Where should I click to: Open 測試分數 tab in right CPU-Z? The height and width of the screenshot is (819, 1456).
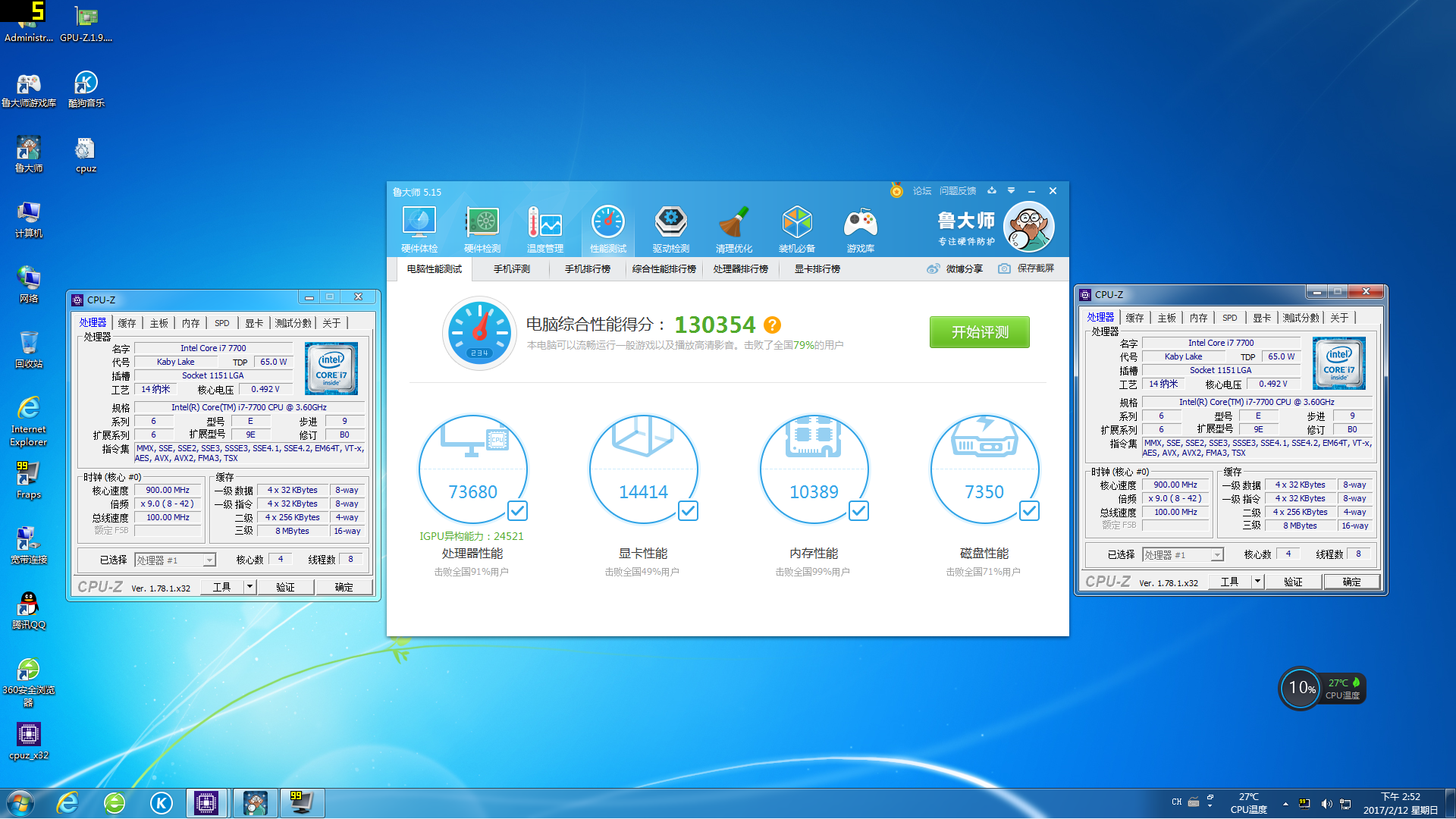(x=1301, y=318)
